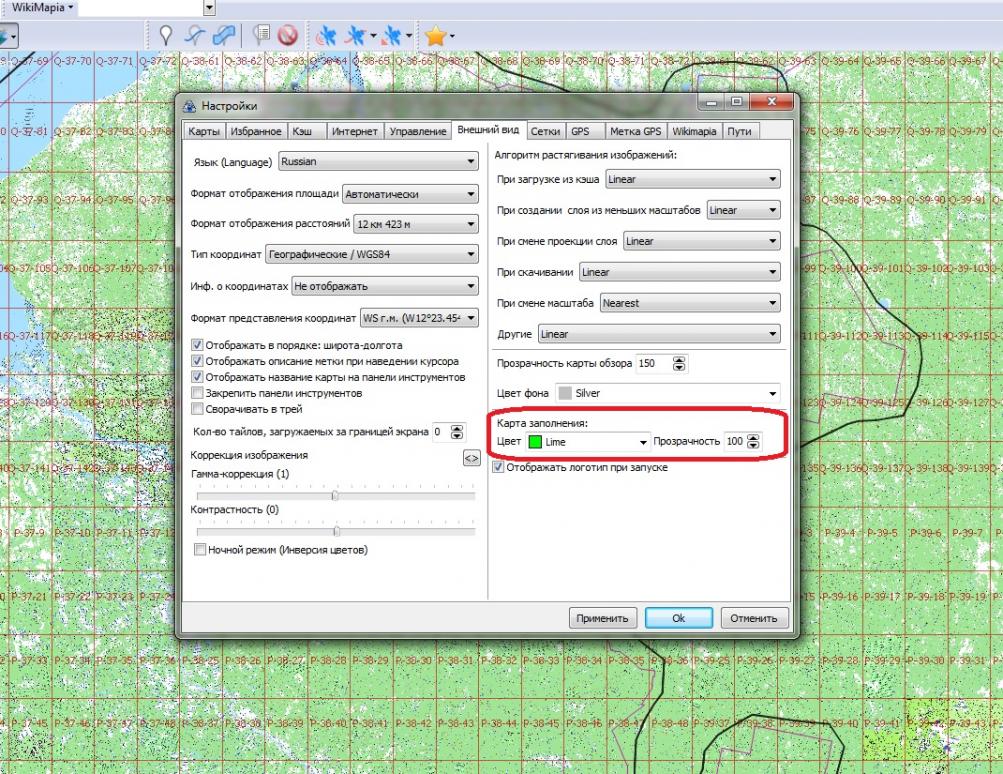Click the GPS satellite connect icon
The width and height of the screenshot is (1003, 774).
pos(326,36)
